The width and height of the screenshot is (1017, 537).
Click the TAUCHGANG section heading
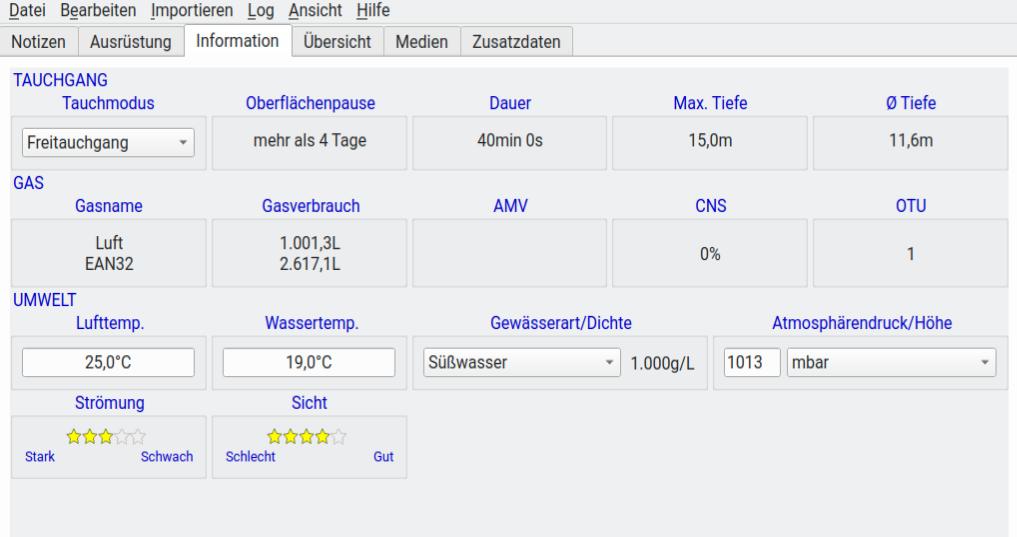pos(60,80)
